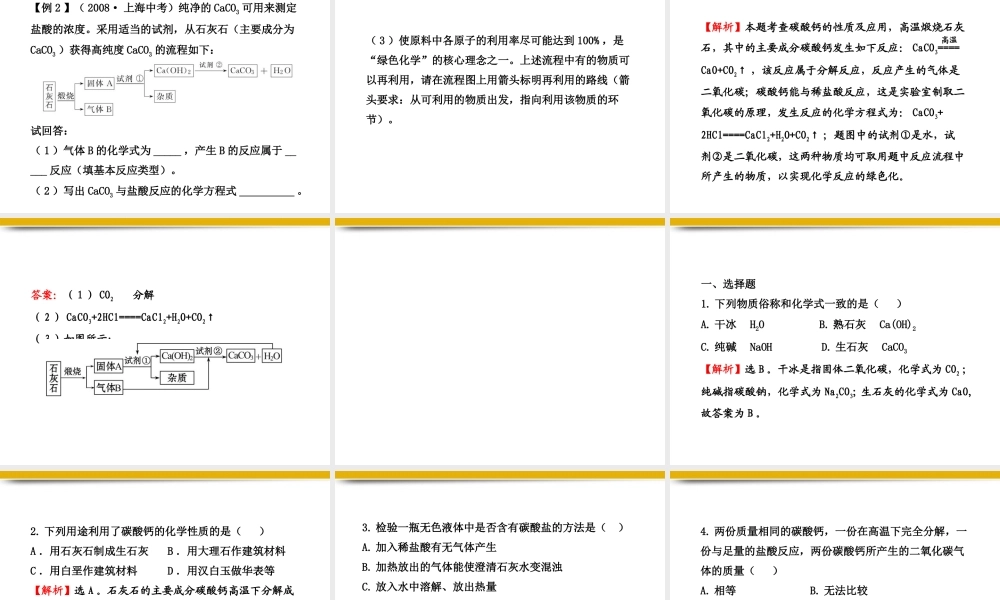Select option 'B. 熟石灰 Ca(OH)2'

point(867,325)
